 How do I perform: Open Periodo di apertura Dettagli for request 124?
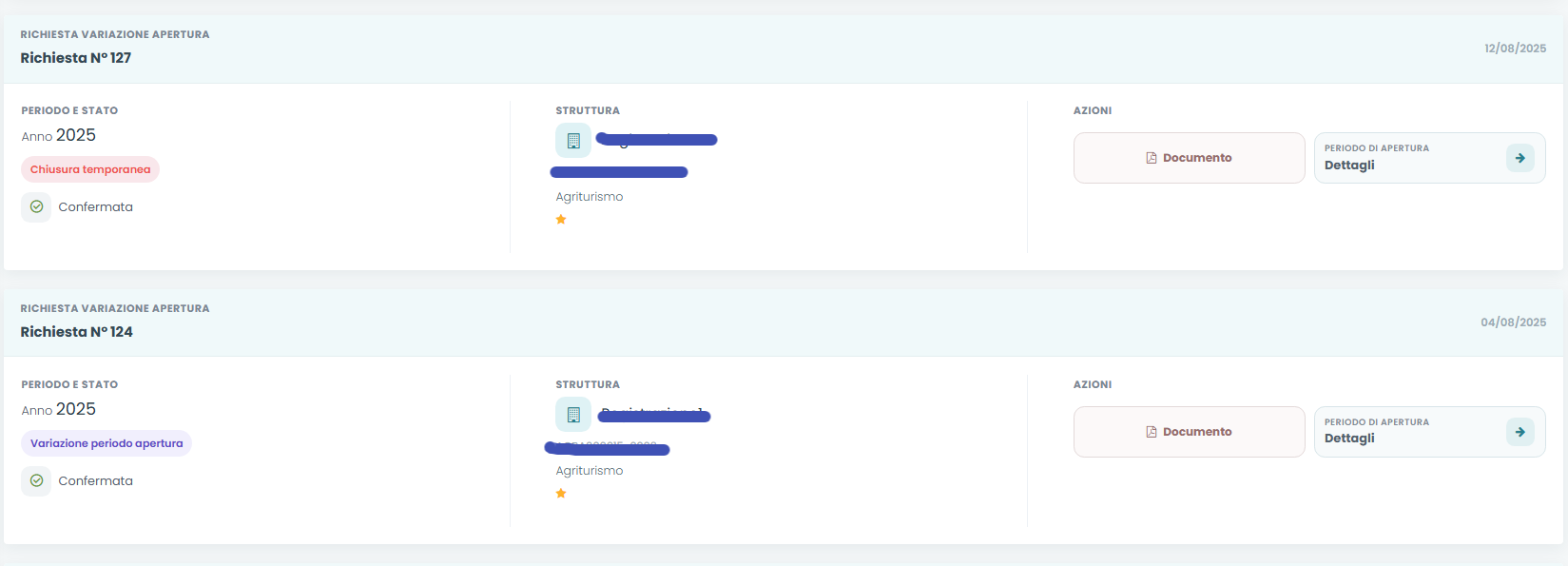tap(1429, 432)
